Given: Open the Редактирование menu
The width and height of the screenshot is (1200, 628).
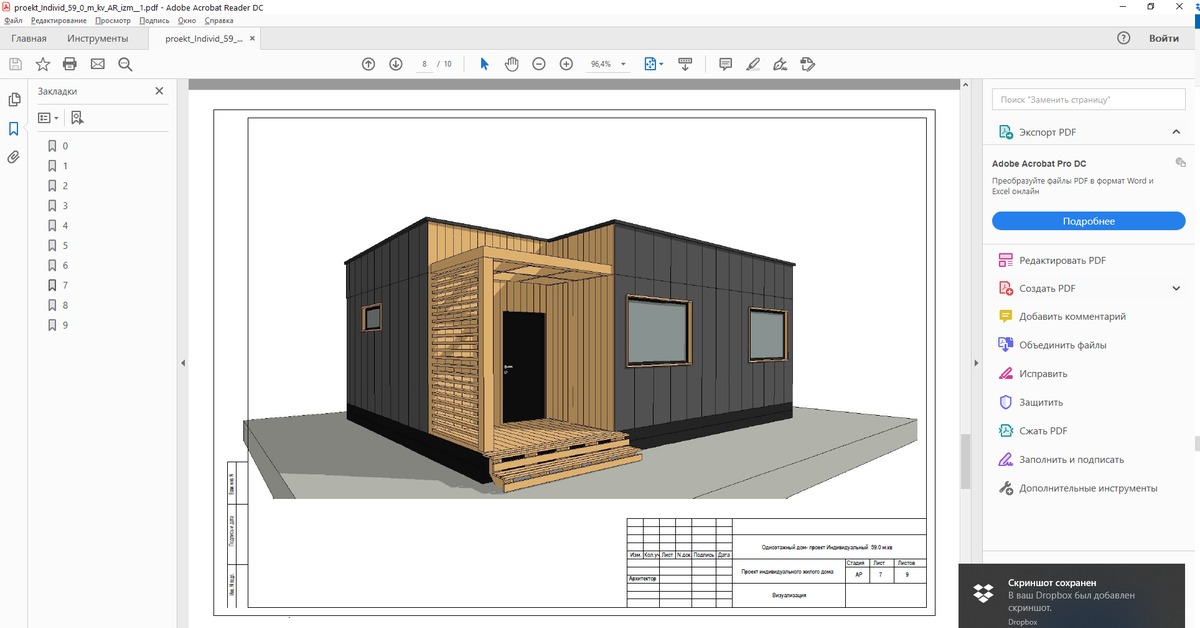Looking at the screenshot, I should pyautogui.click(x=58, y=20).
